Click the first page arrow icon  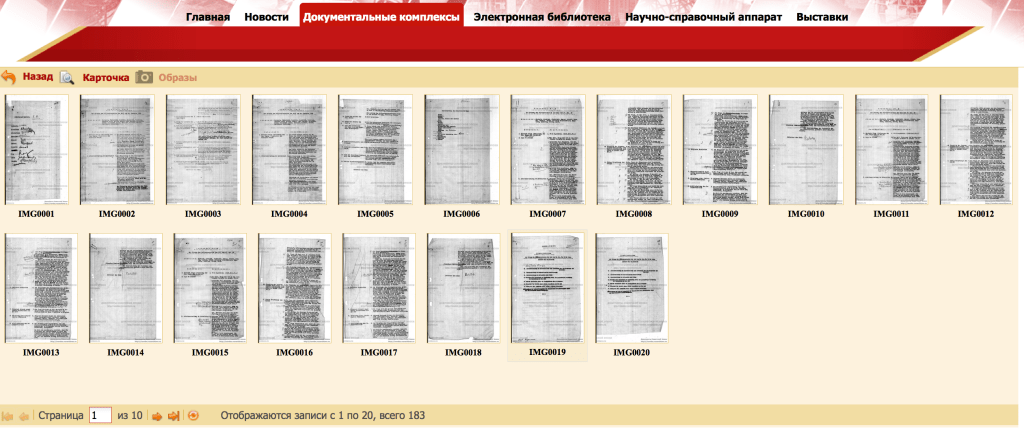click(8, 415)
